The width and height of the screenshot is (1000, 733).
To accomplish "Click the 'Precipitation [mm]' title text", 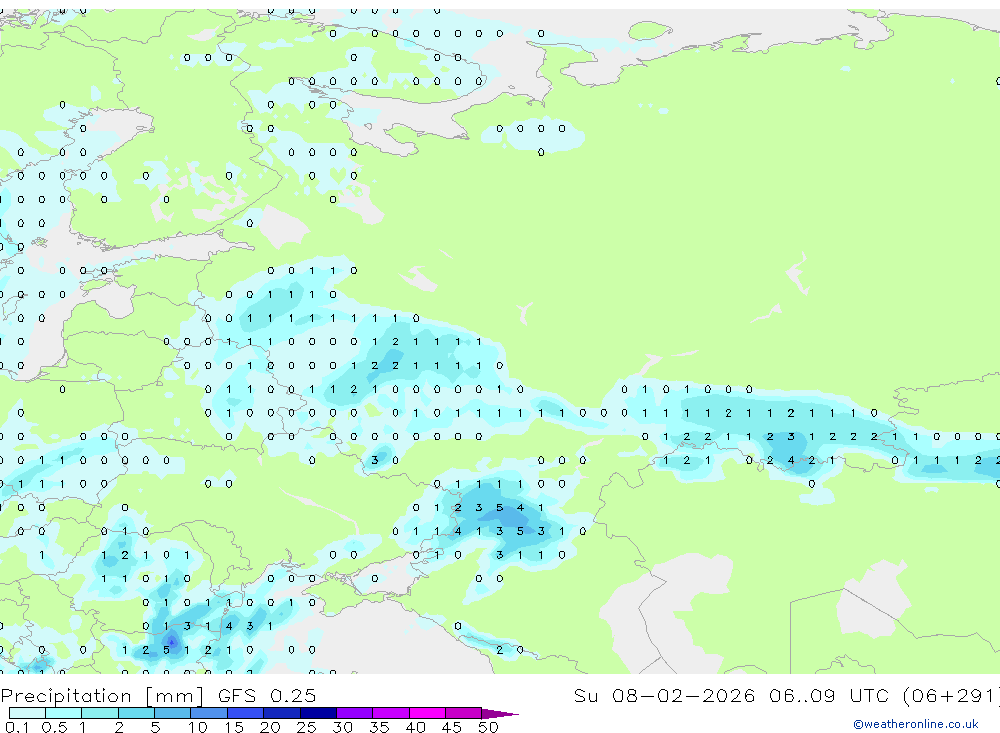I will [x=103, y=696].
